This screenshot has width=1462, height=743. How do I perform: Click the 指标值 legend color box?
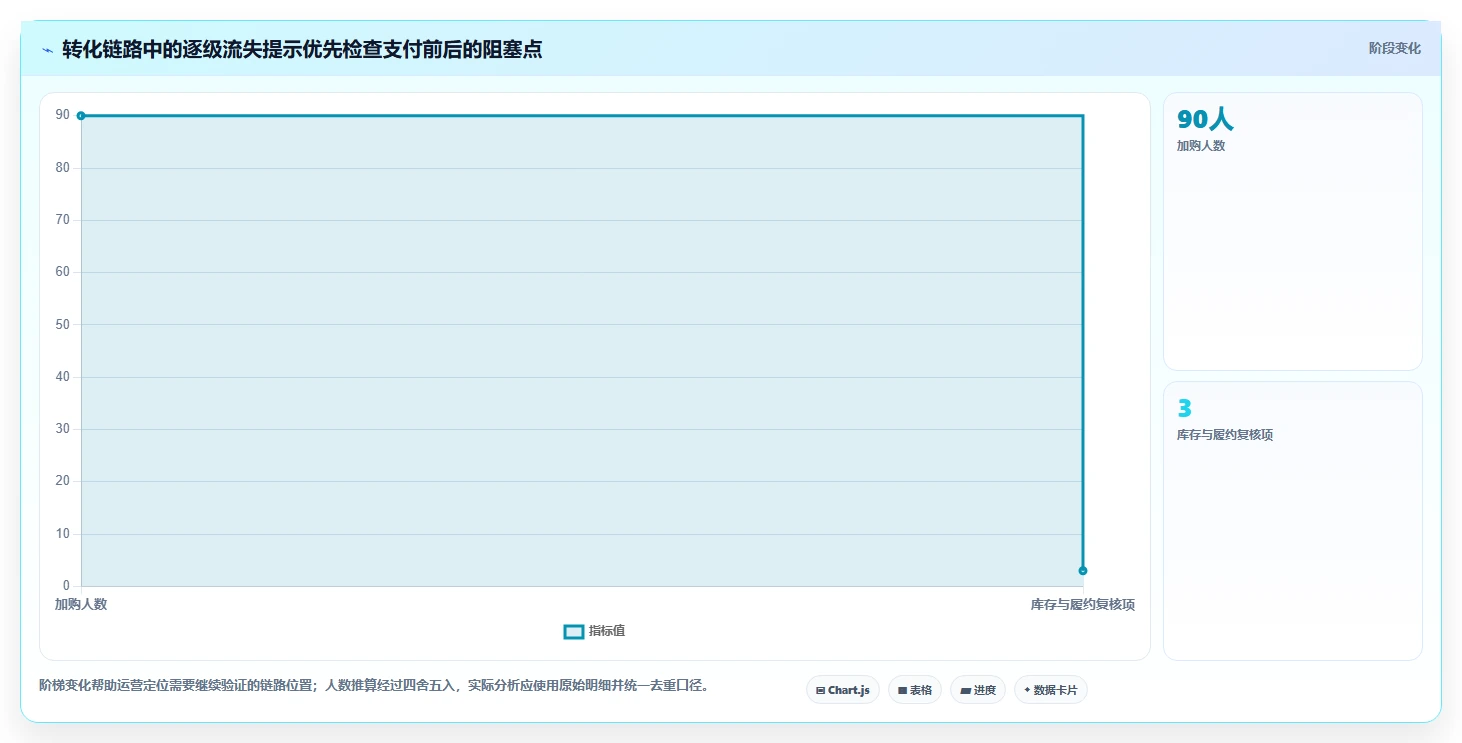[x=574, y=632]
